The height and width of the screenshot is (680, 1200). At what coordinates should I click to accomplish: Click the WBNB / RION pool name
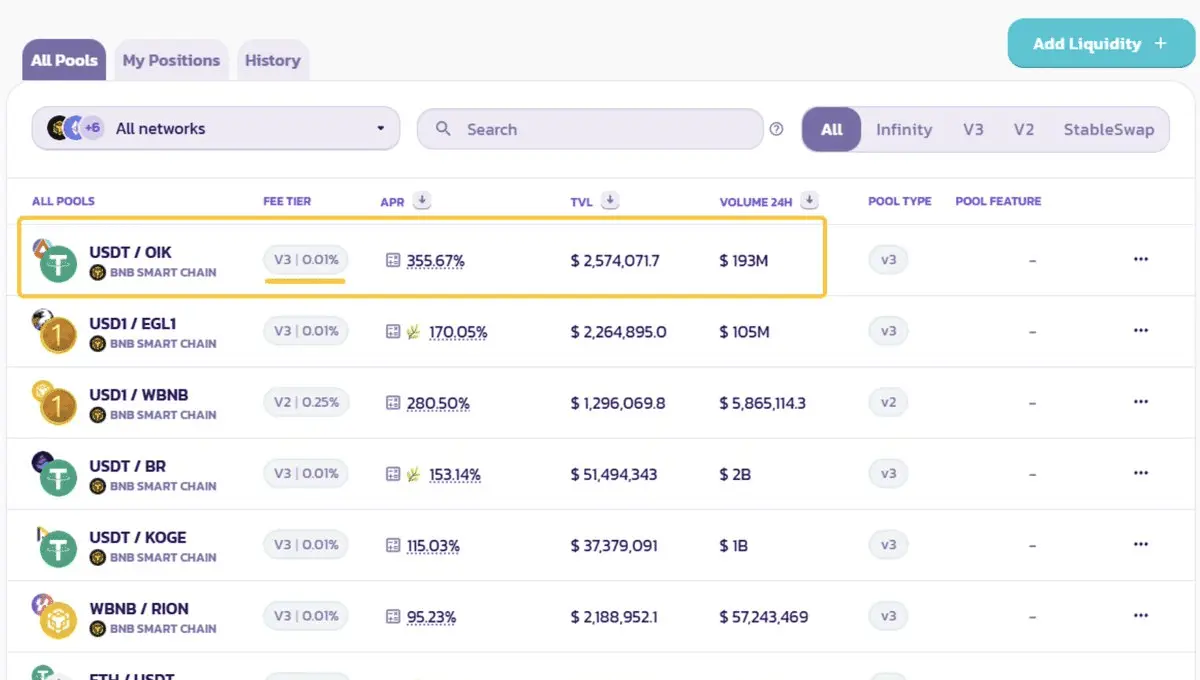coord(139,608)
